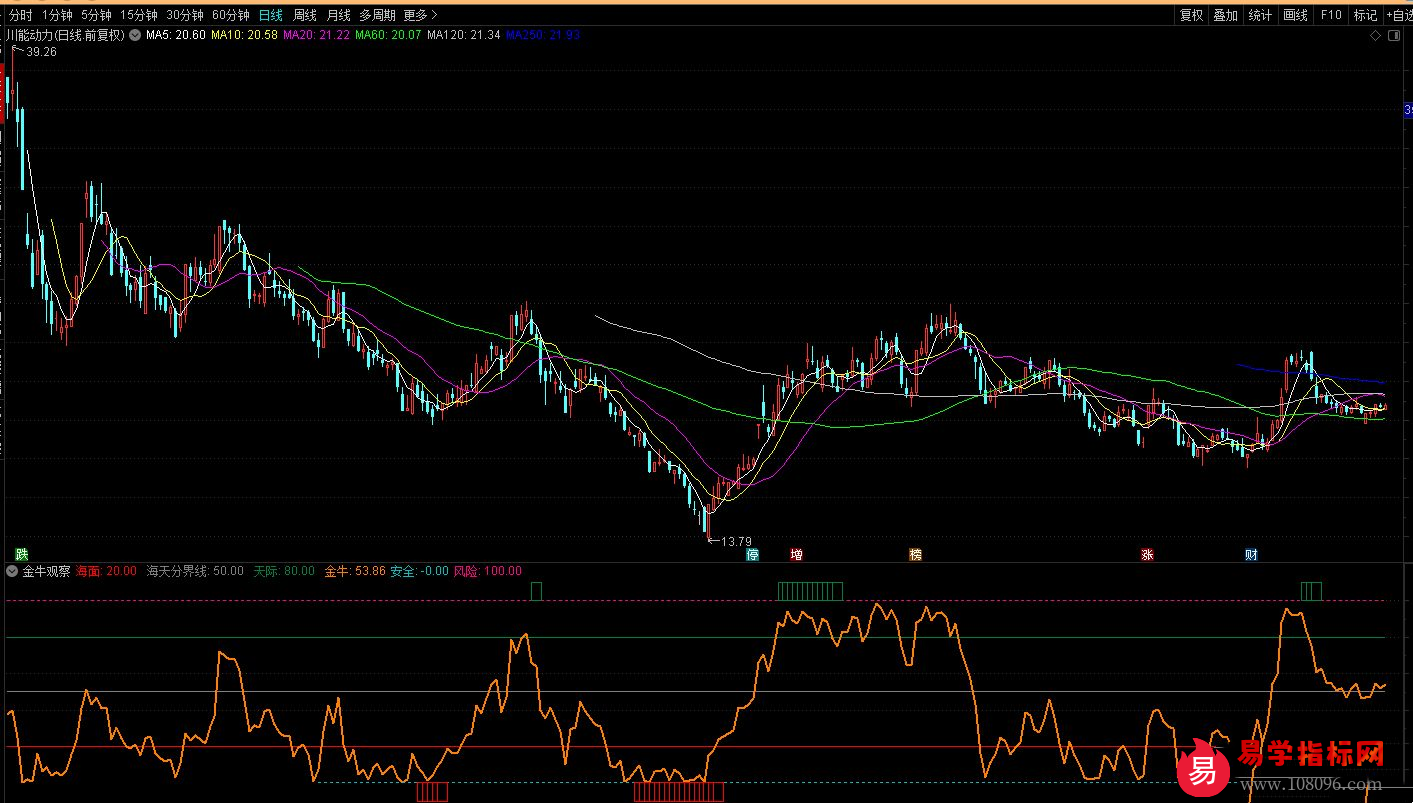
Task: Expand the dropdown beside 金牛观察 indicator
Action: [12, 571]
